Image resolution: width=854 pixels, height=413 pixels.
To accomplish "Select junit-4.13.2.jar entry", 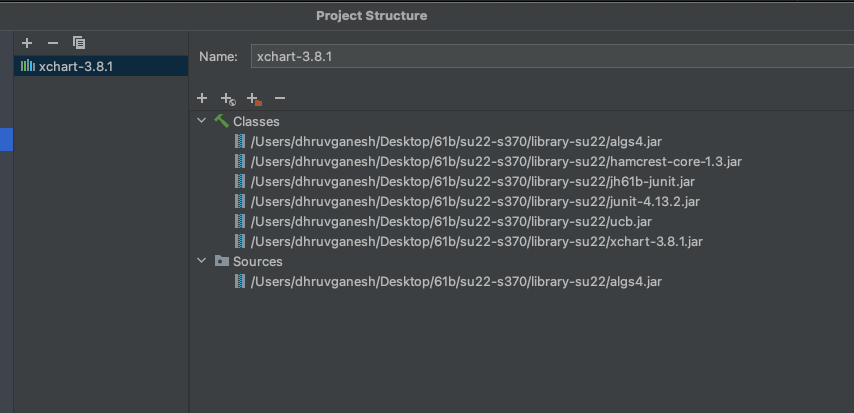I will tap(475, 201).
